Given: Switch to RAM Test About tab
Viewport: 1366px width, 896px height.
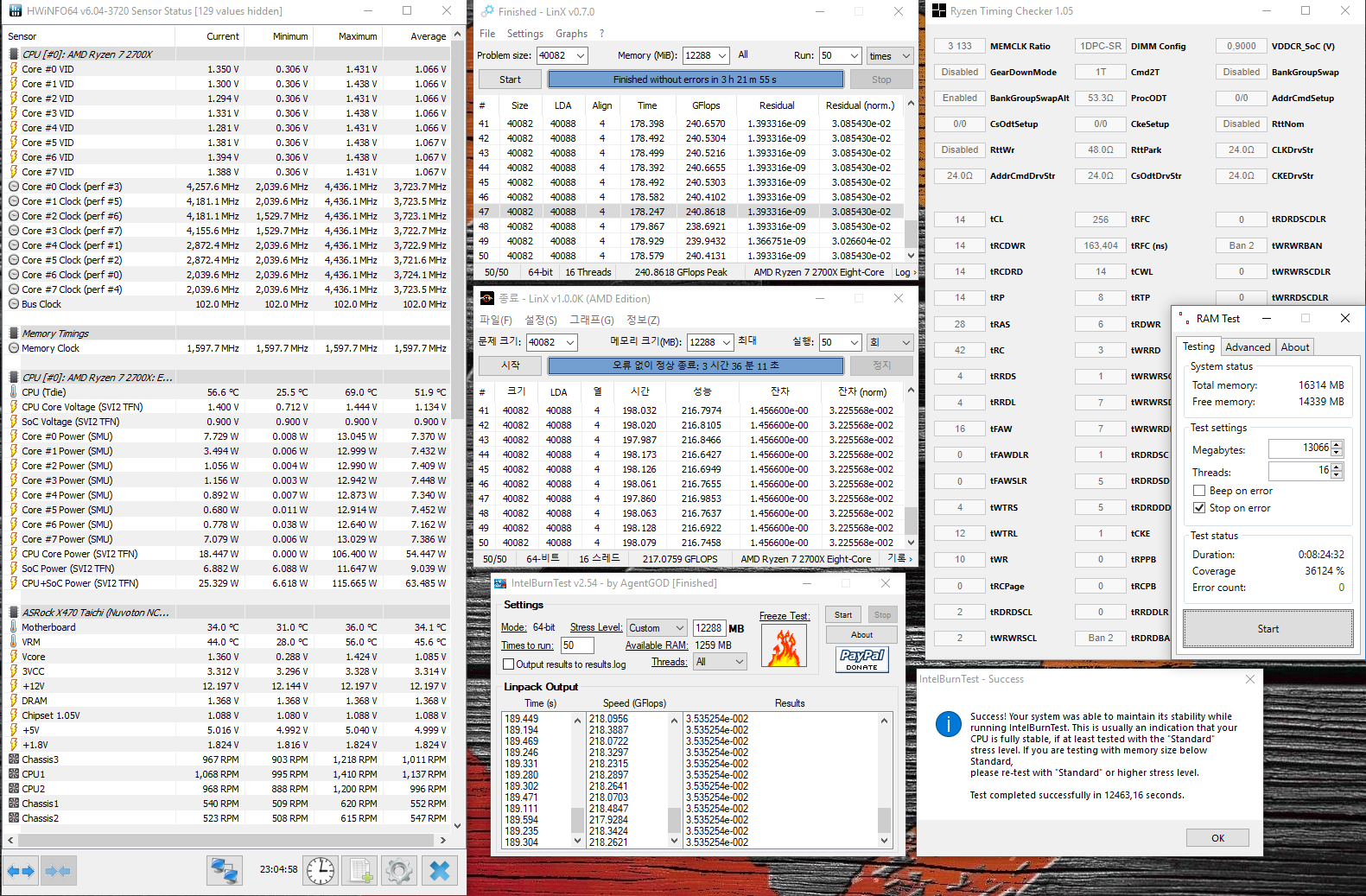Looking at the screenshot, I should 1294,347.
